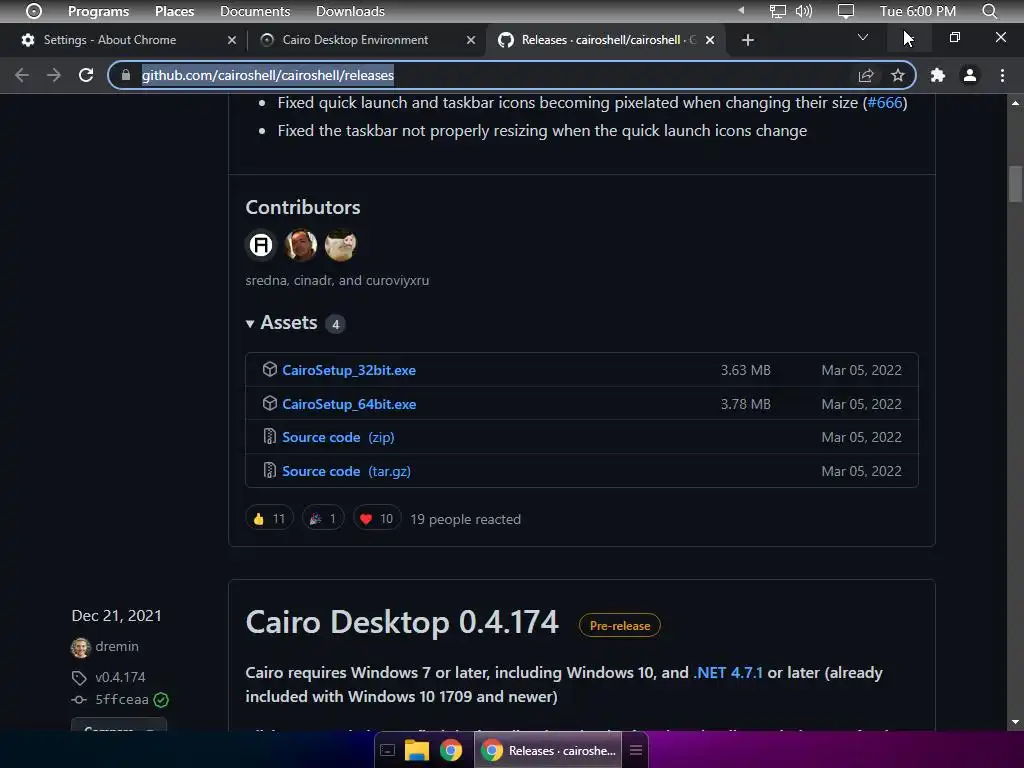View curoviyxru contributor pig avatar
Viewport: 1024px width, 768px height.
(340, 245)
